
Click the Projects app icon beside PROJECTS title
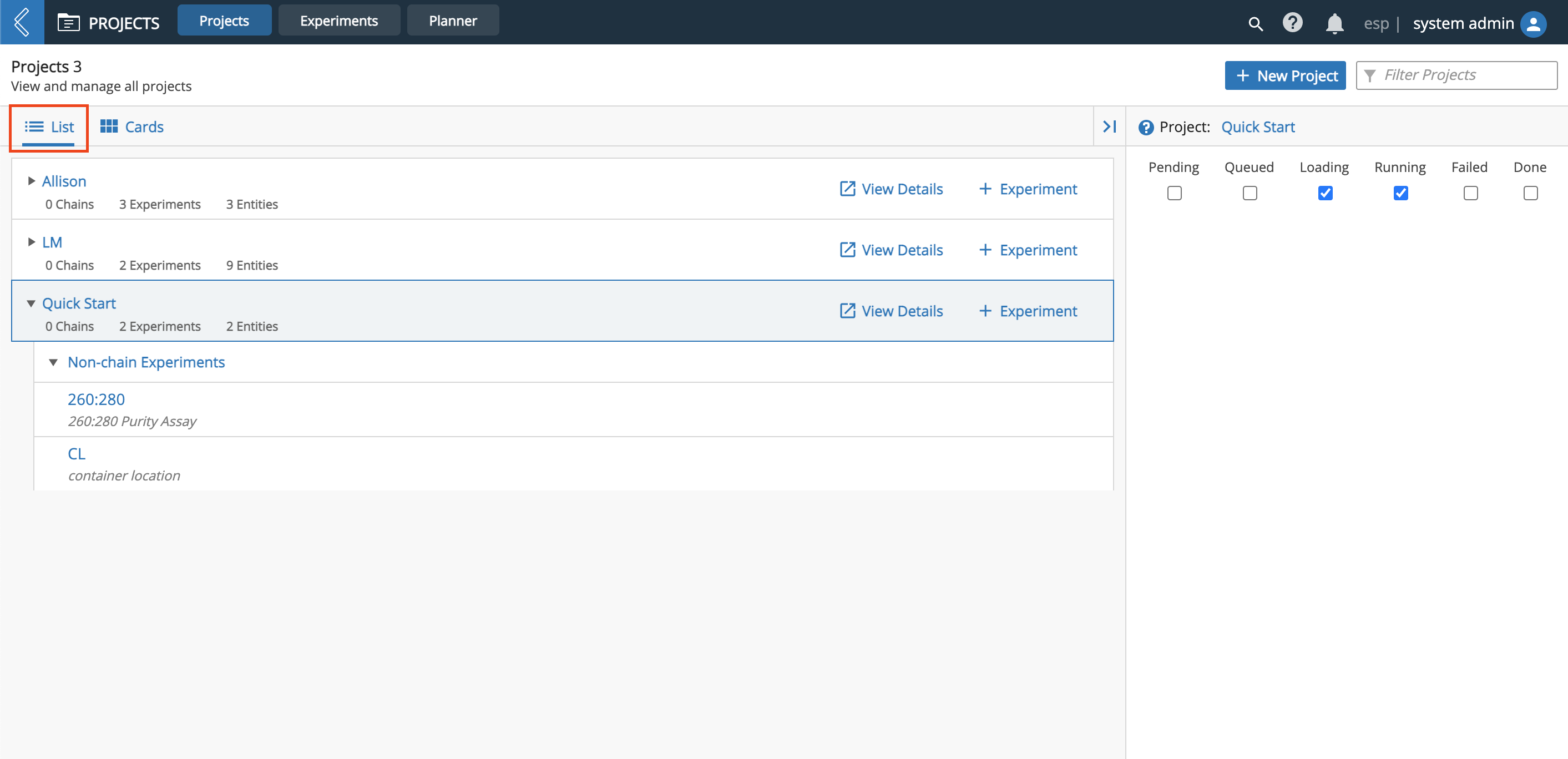[68, 23]
